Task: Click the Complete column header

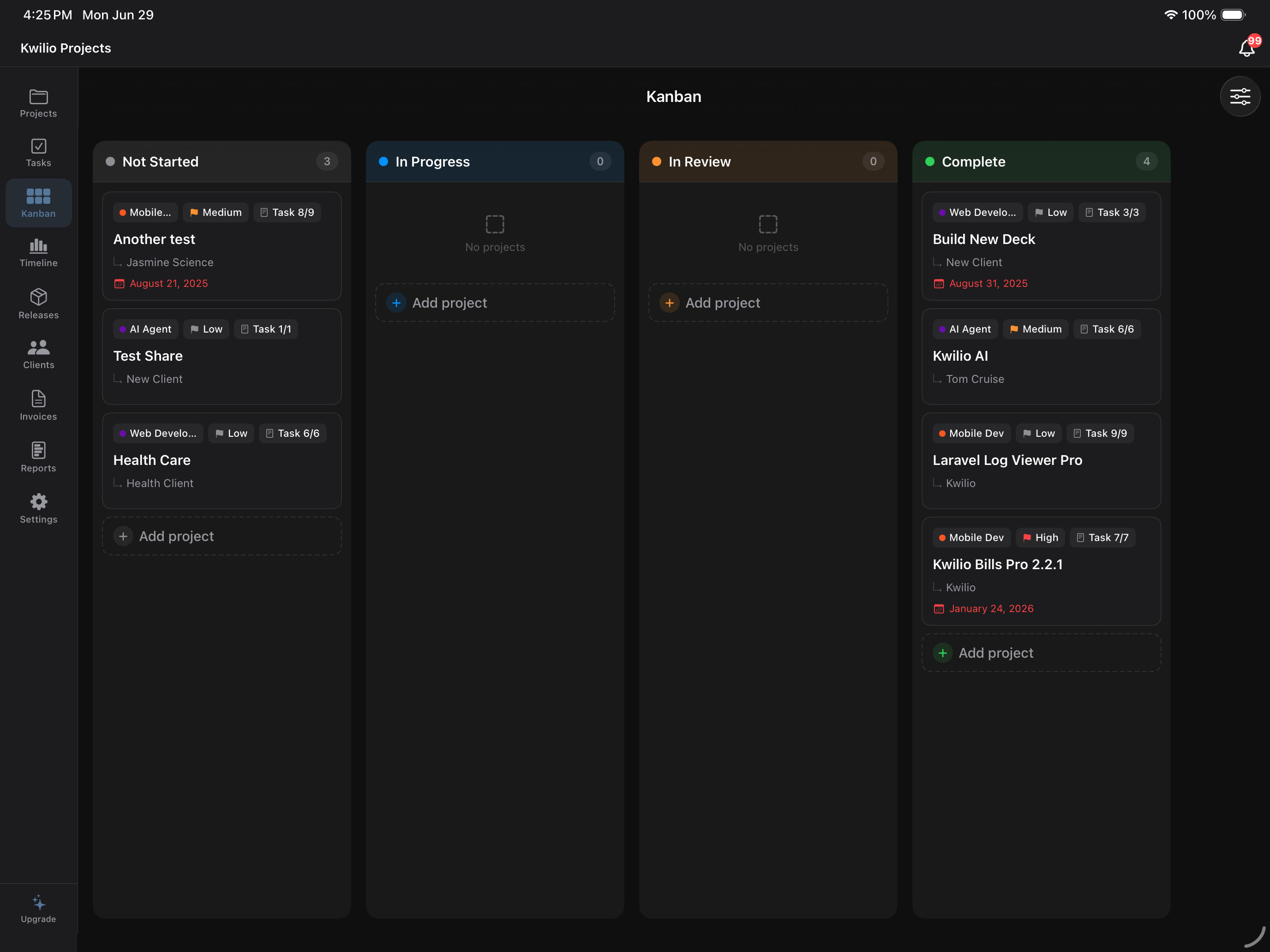Action: coord(1042,162)
